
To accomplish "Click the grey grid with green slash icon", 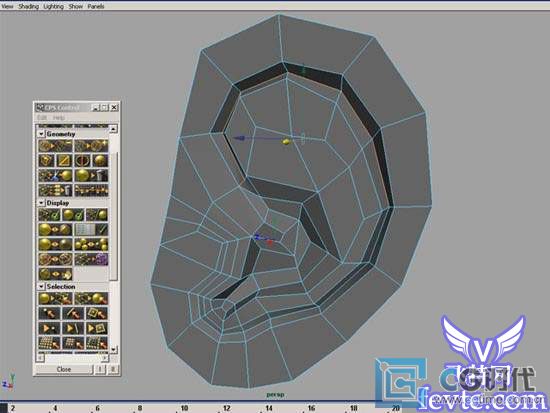I will 91,229.
